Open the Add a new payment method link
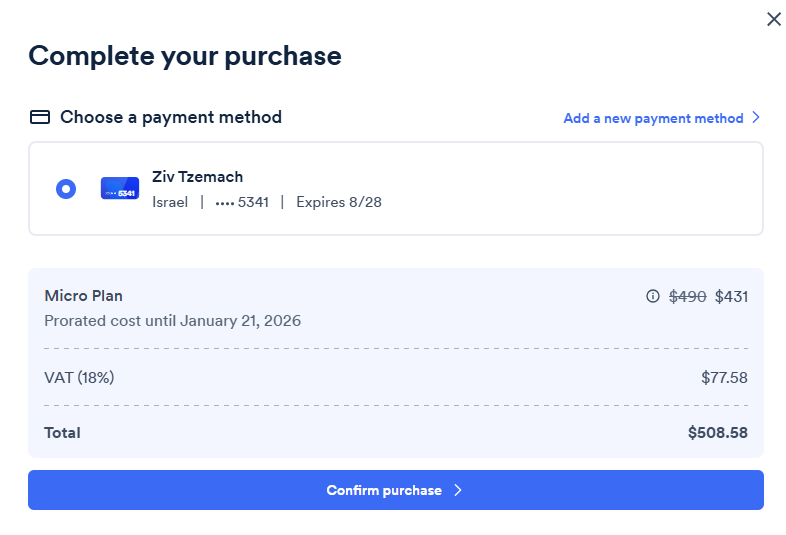The image size is (786, 535). coord(653,118)
